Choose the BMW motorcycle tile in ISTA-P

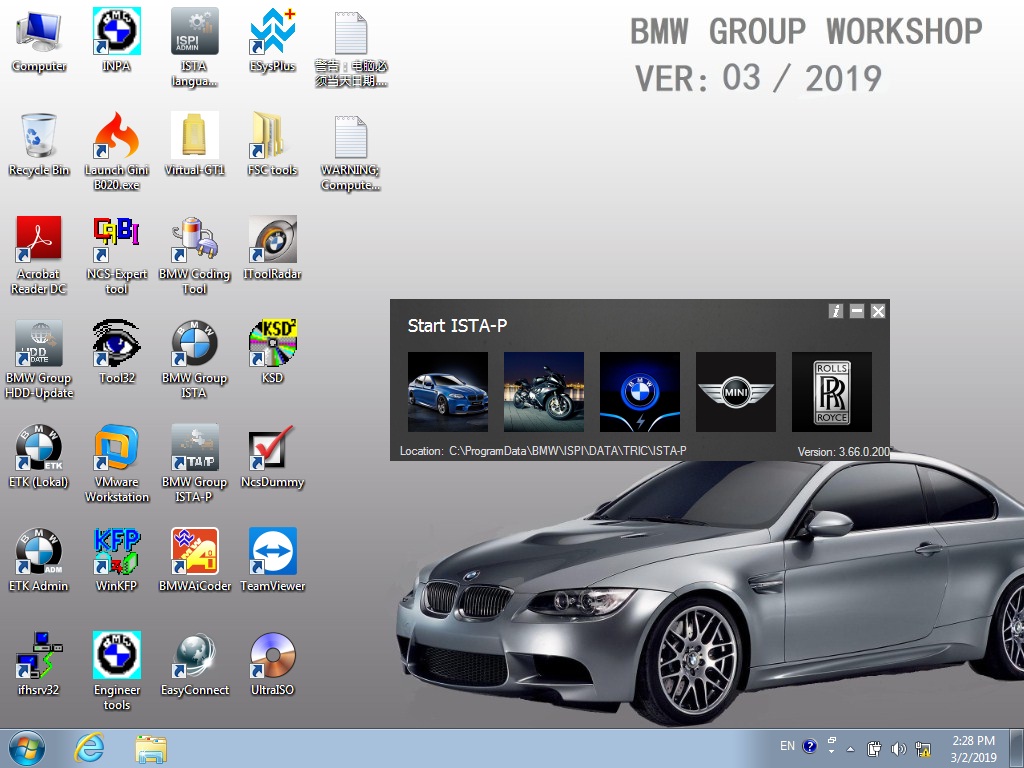click(544, 392)
